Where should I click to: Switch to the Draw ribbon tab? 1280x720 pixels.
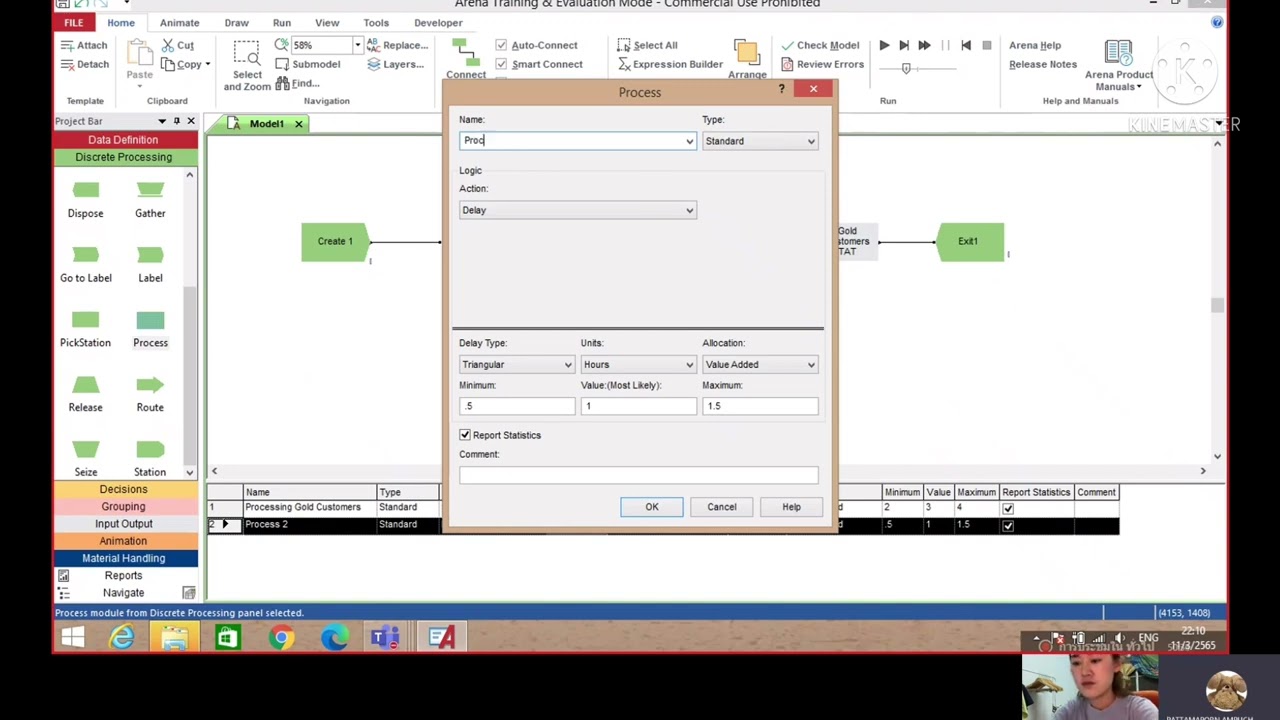tap(237, 23)
